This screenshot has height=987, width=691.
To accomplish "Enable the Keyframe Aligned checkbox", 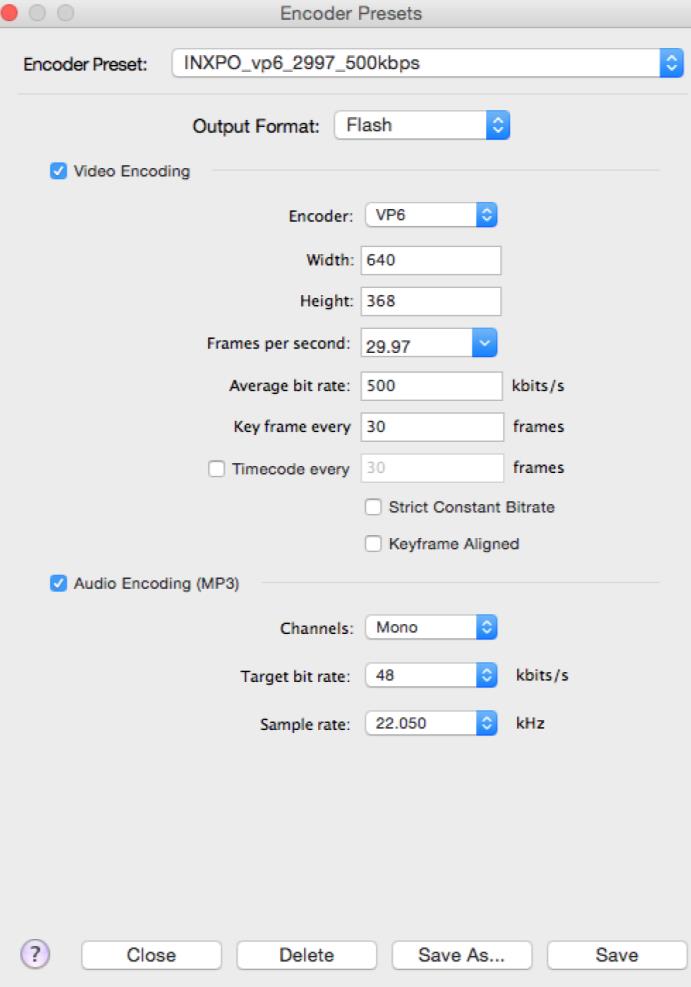I will pyautogui.click(x=373, y=544).
